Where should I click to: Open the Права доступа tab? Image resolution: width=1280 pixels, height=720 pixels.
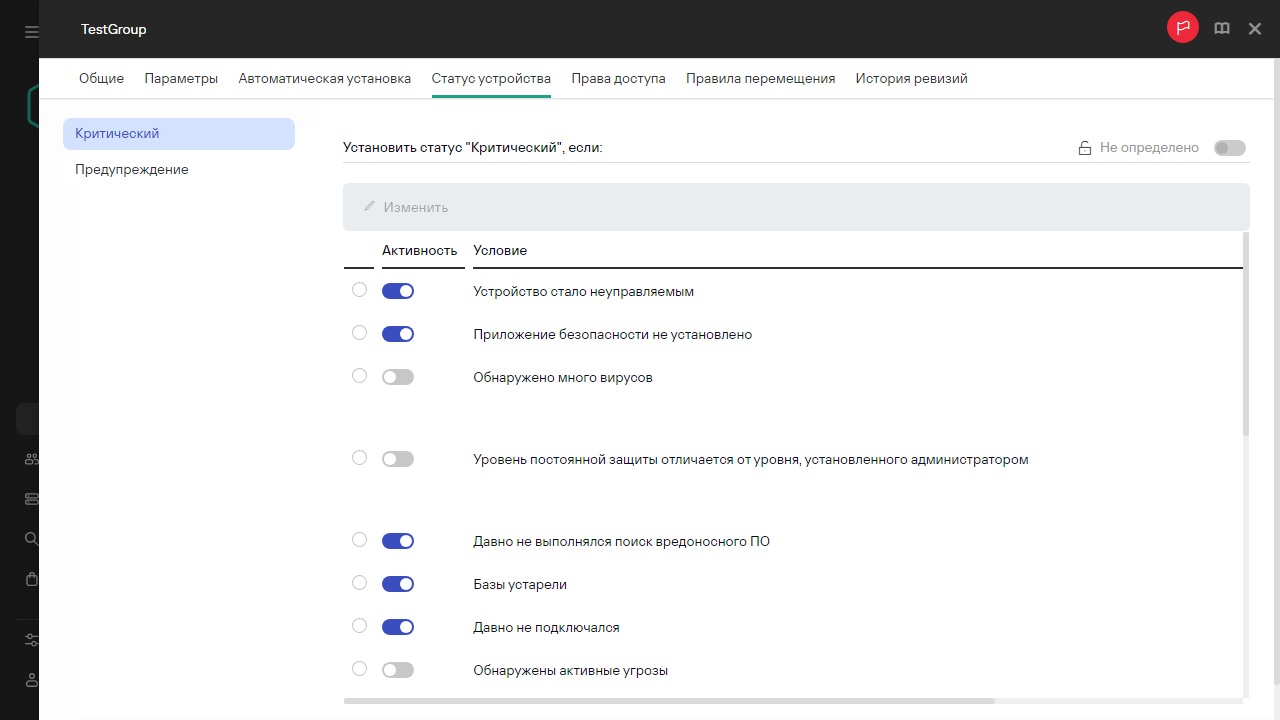point(618,78)
